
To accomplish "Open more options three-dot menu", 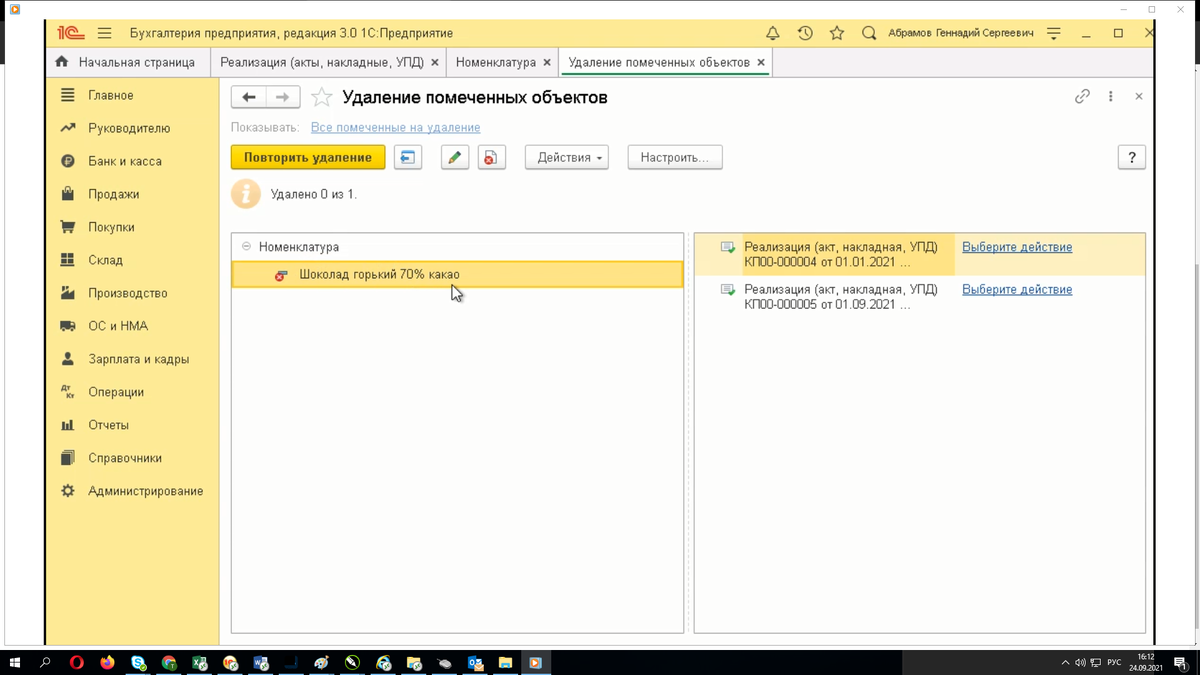I will (1111, 97).
